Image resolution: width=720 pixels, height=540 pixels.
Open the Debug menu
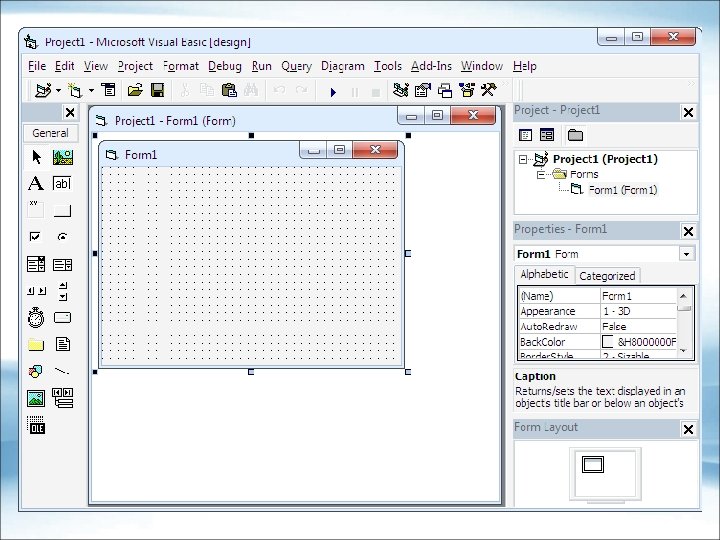click(225, 66)
